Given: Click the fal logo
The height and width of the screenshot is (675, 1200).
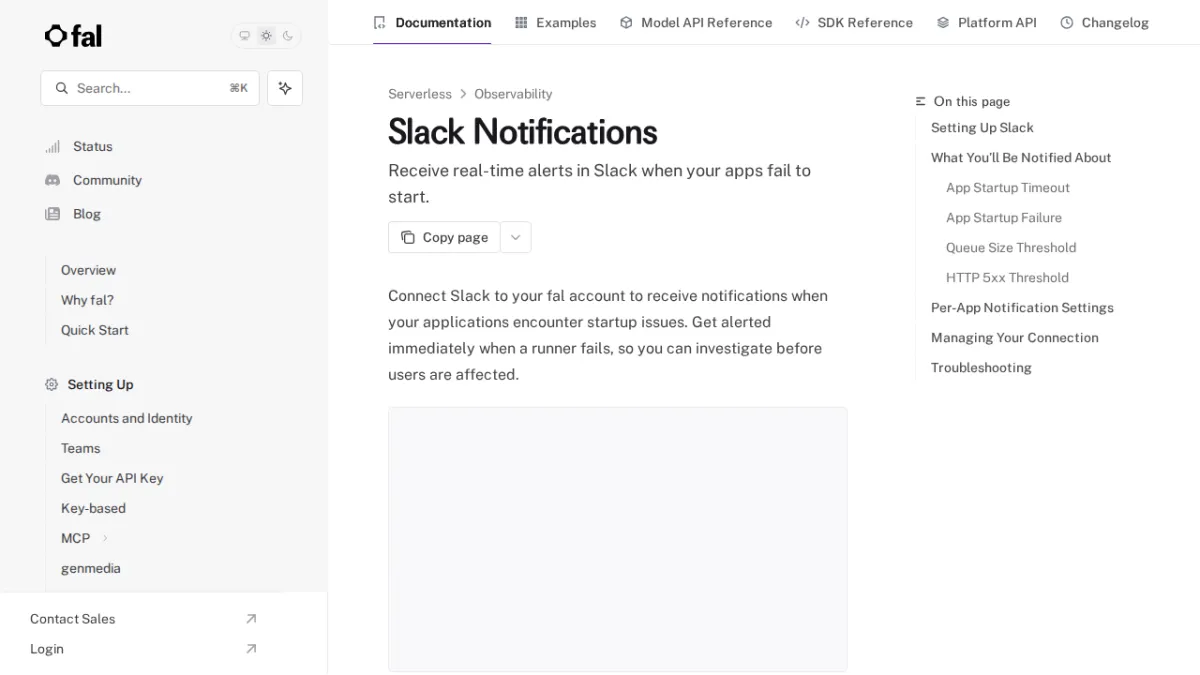Looking at the screenshot, I should point(73,36).
